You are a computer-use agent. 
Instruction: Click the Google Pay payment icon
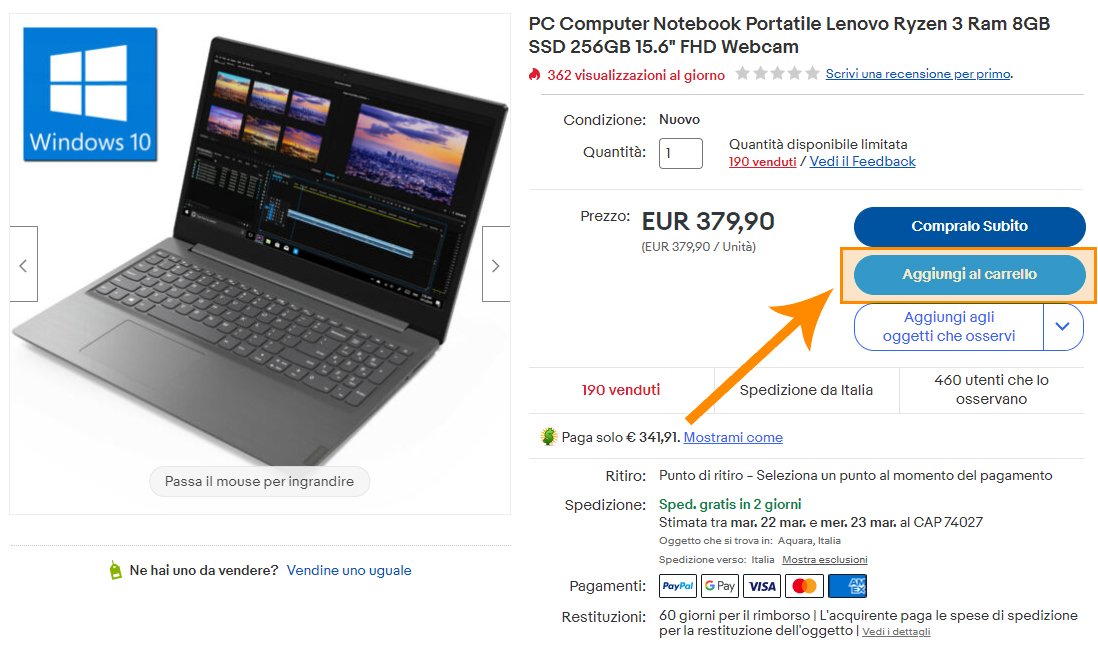pyautogui.click(x=720, y=586)
